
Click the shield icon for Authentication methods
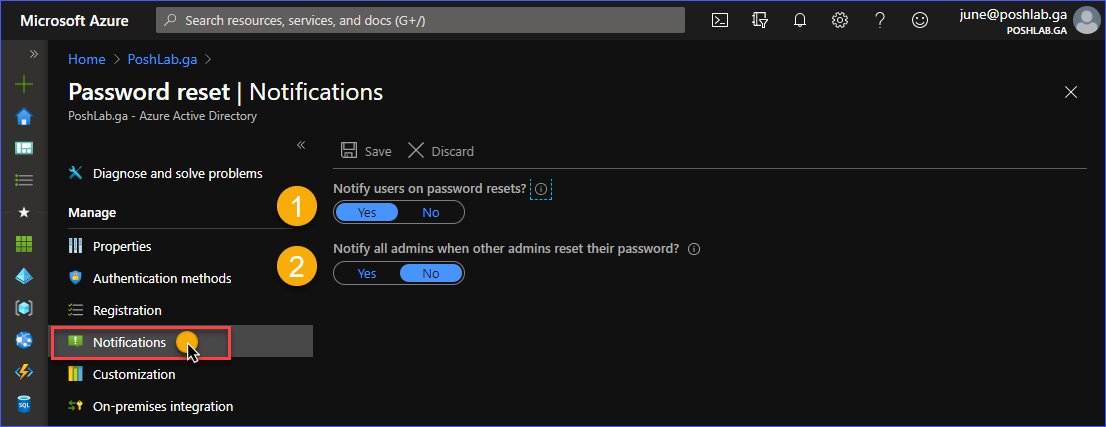[75, 278]
